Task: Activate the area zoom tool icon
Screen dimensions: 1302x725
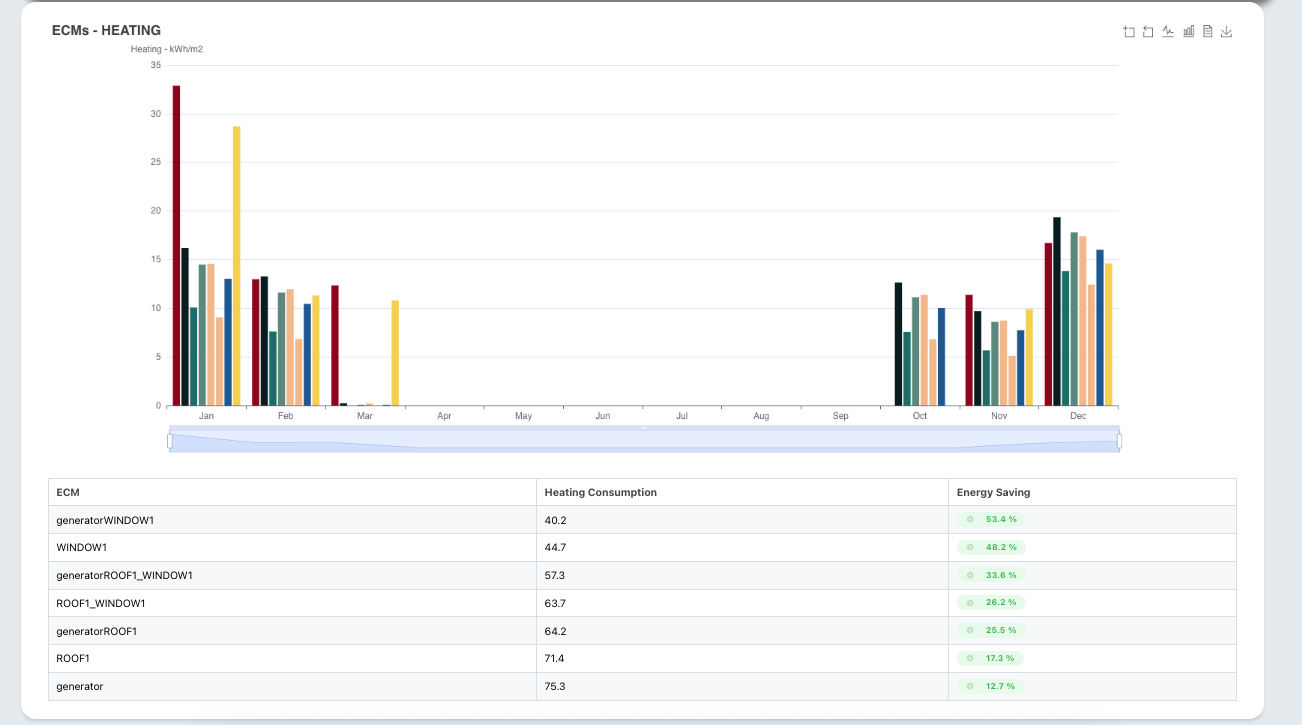Action: (1129, 32)
